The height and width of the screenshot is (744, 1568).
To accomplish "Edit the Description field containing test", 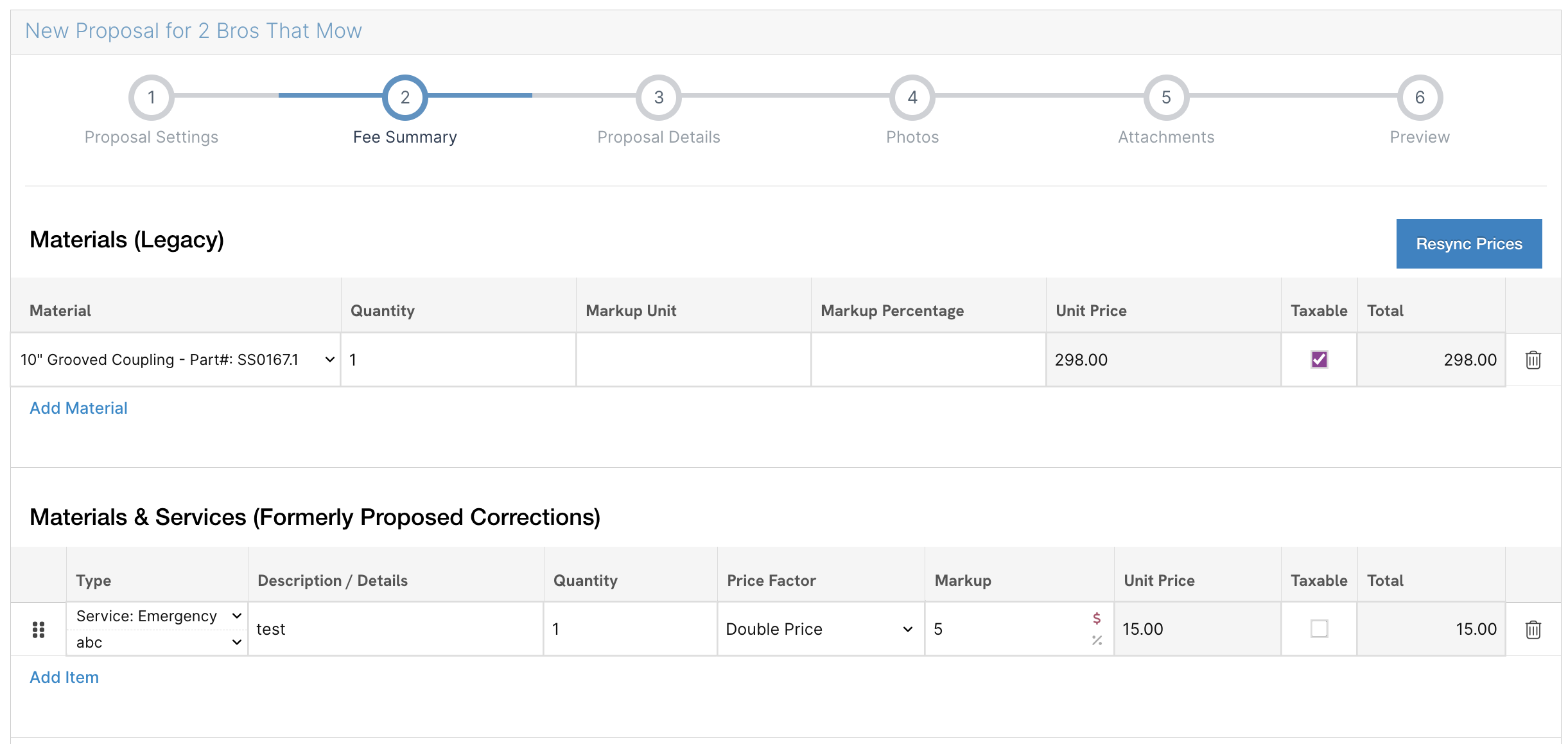I will (x=396, y=629).
